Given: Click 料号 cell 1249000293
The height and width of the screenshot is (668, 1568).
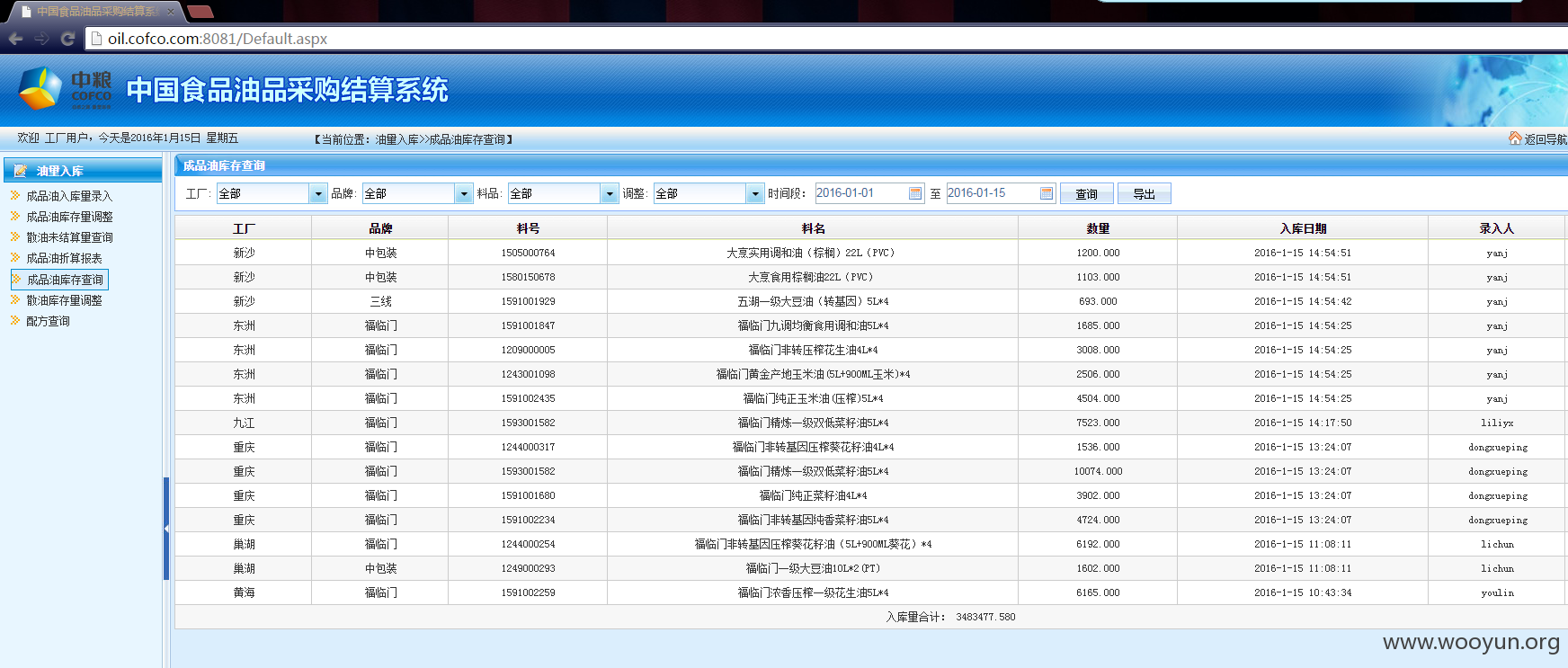Looking at the screenshot, I should [528, 569].
